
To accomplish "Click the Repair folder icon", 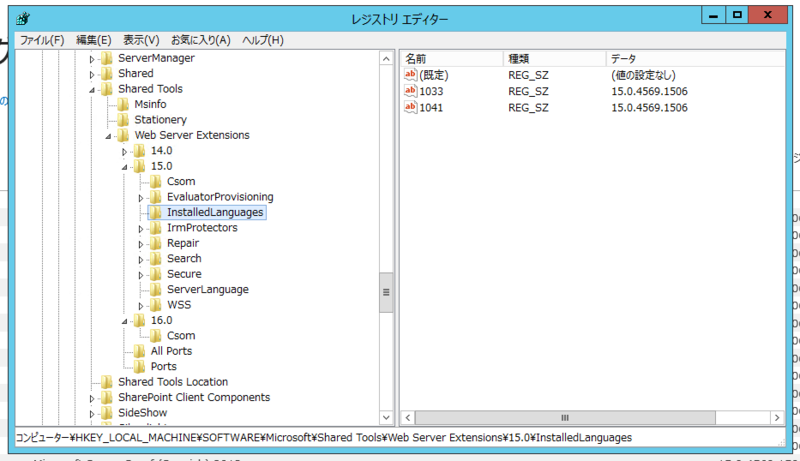I will tap(156, 243).
